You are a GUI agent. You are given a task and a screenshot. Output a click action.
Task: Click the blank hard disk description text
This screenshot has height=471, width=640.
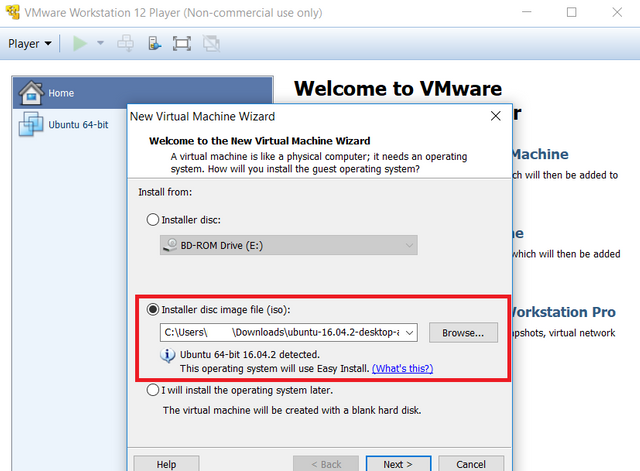coord(292,410)
